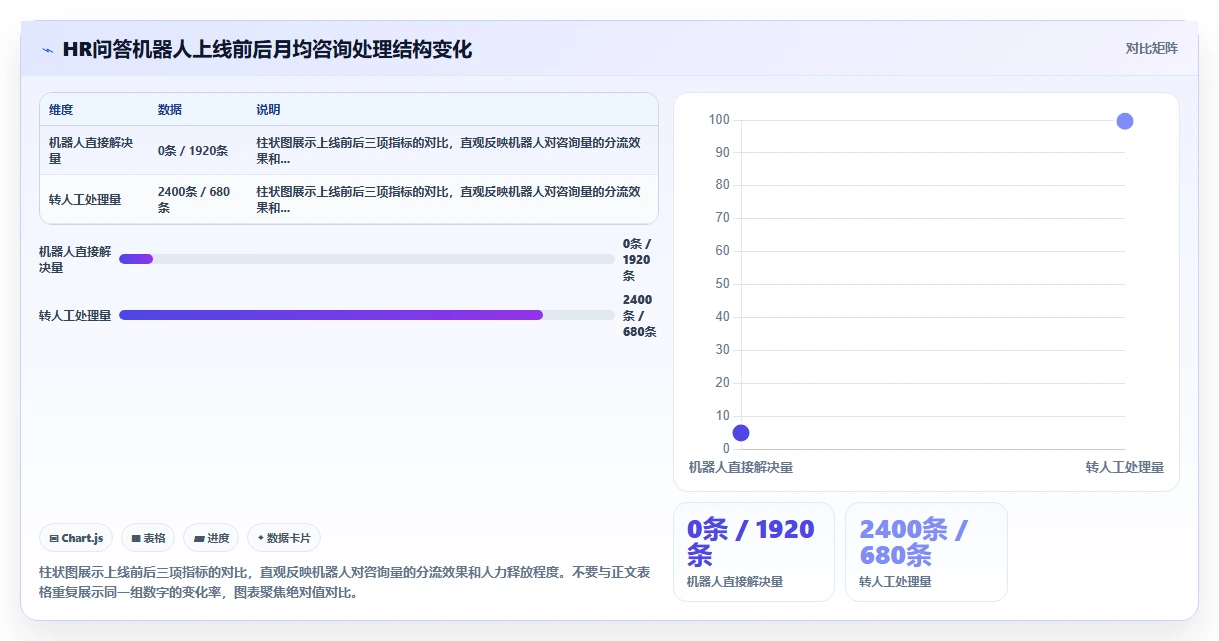Click the chart point for 转人工处理量
Viewport: 1219px width, 641px height.
pyautogui.click(x=1125, y=121)
